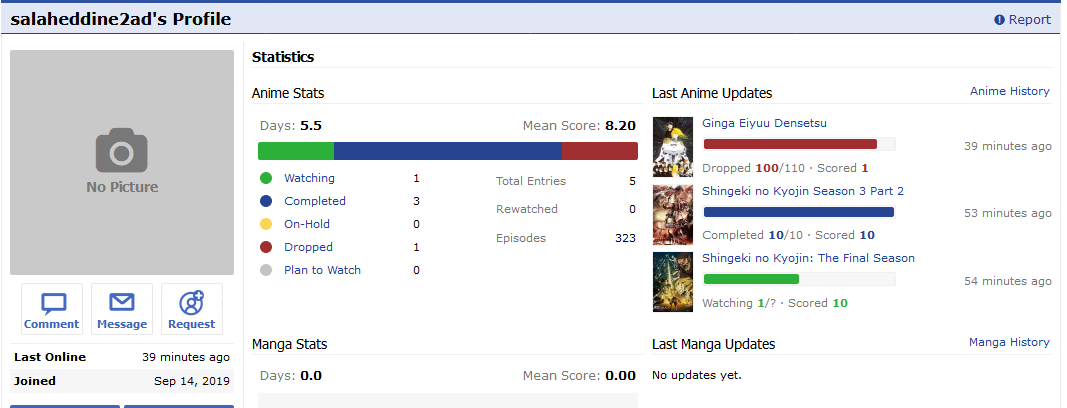Screen dimensions: 1067x408
Task: Open Anime History page
Action: [x=1009, y=91]
